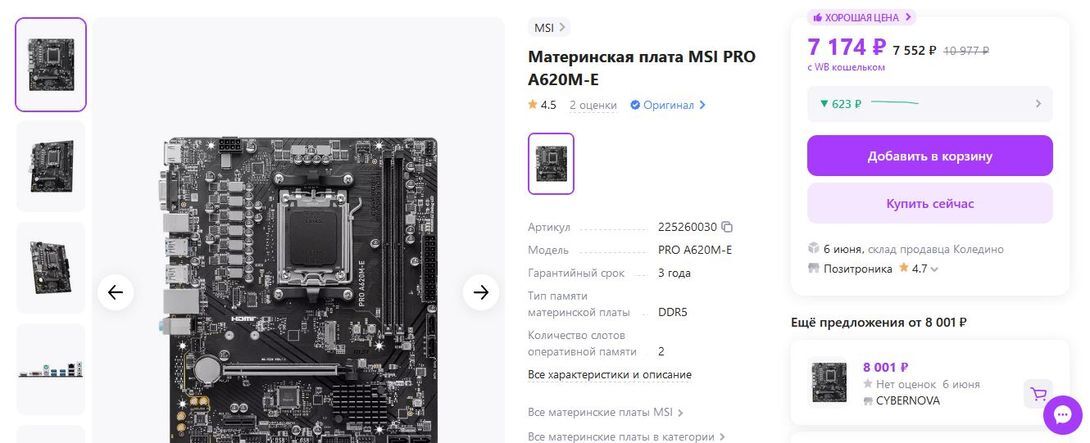Viewport: 1090px width, 443px height.
Task: Click the next image arrow
Action: [481, 293]
